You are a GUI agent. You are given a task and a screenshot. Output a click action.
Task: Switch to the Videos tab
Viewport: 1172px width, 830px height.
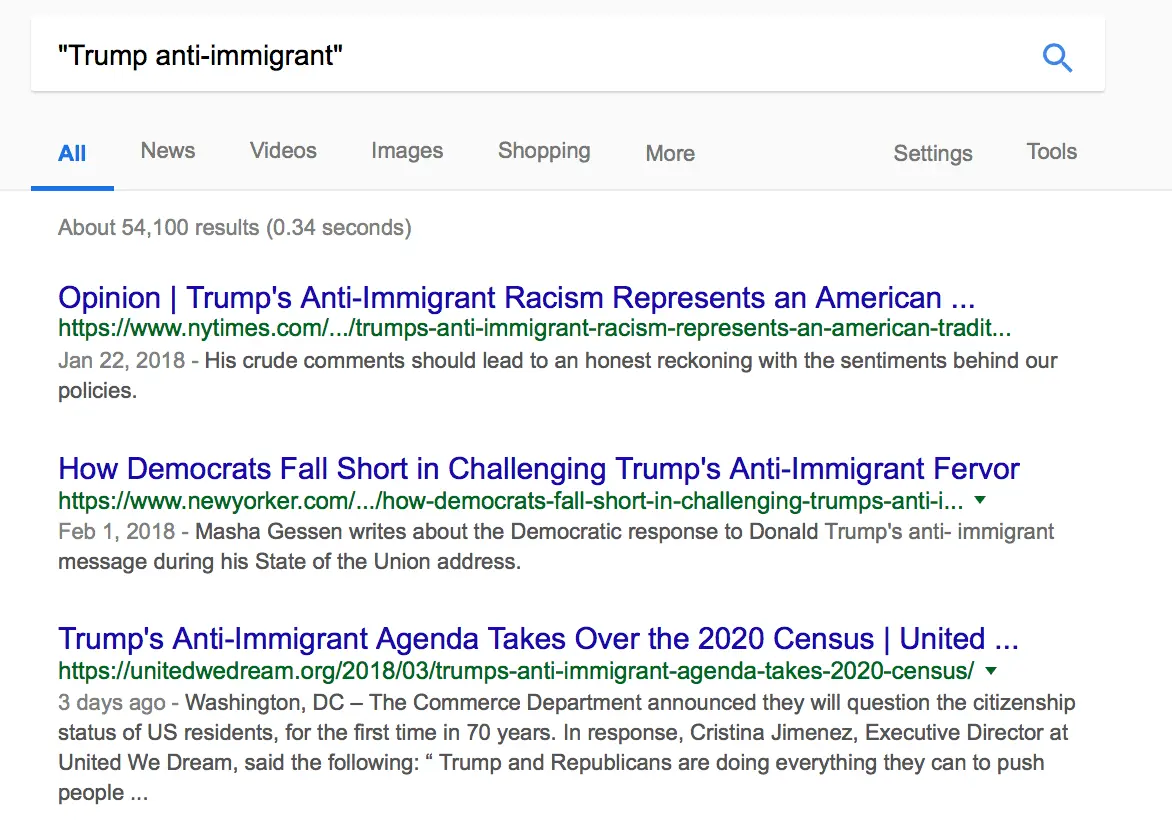pos(283,151)
